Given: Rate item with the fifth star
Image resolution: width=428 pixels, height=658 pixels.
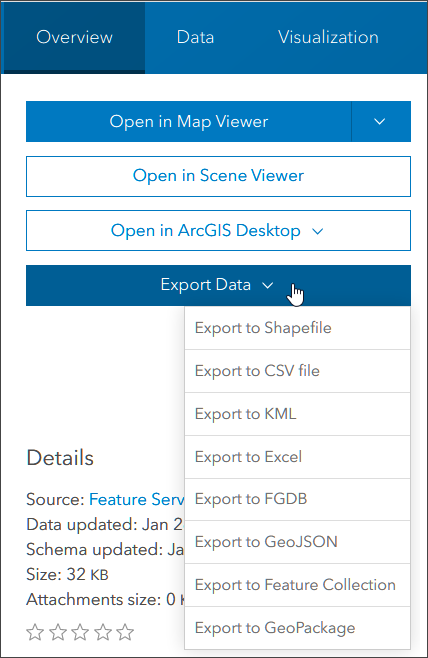Looking at the screenshot, I should pyautogui.click(x=125, y=632).
